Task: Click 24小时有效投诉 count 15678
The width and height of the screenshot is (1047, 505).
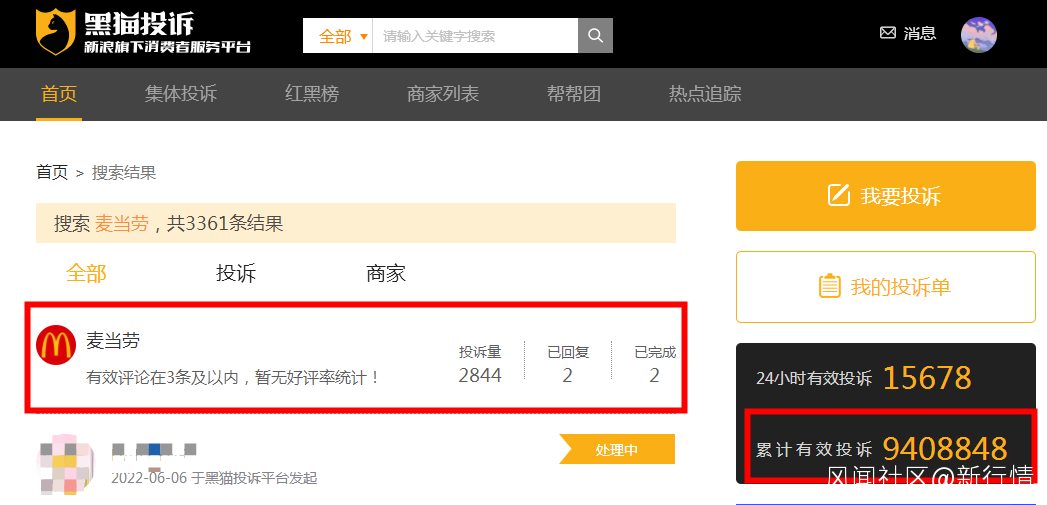Action: coord(927,378)
